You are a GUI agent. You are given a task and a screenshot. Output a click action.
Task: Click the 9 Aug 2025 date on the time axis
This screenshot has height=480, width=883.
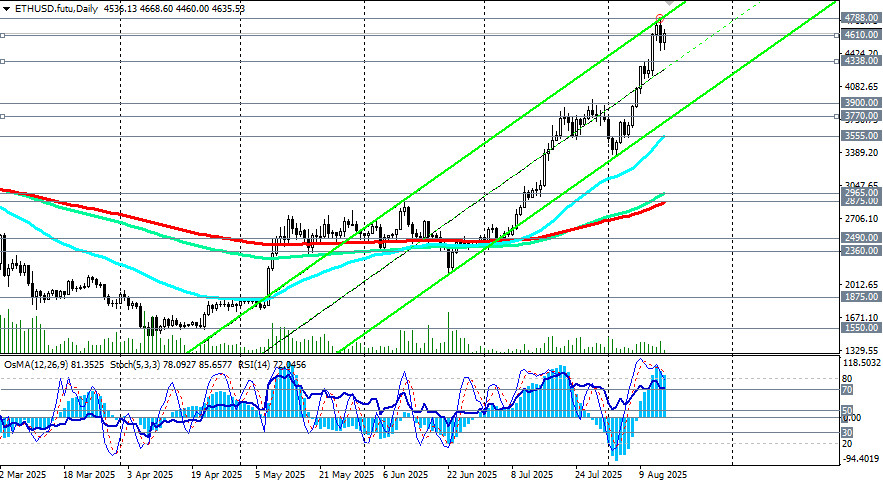(663, 474)
